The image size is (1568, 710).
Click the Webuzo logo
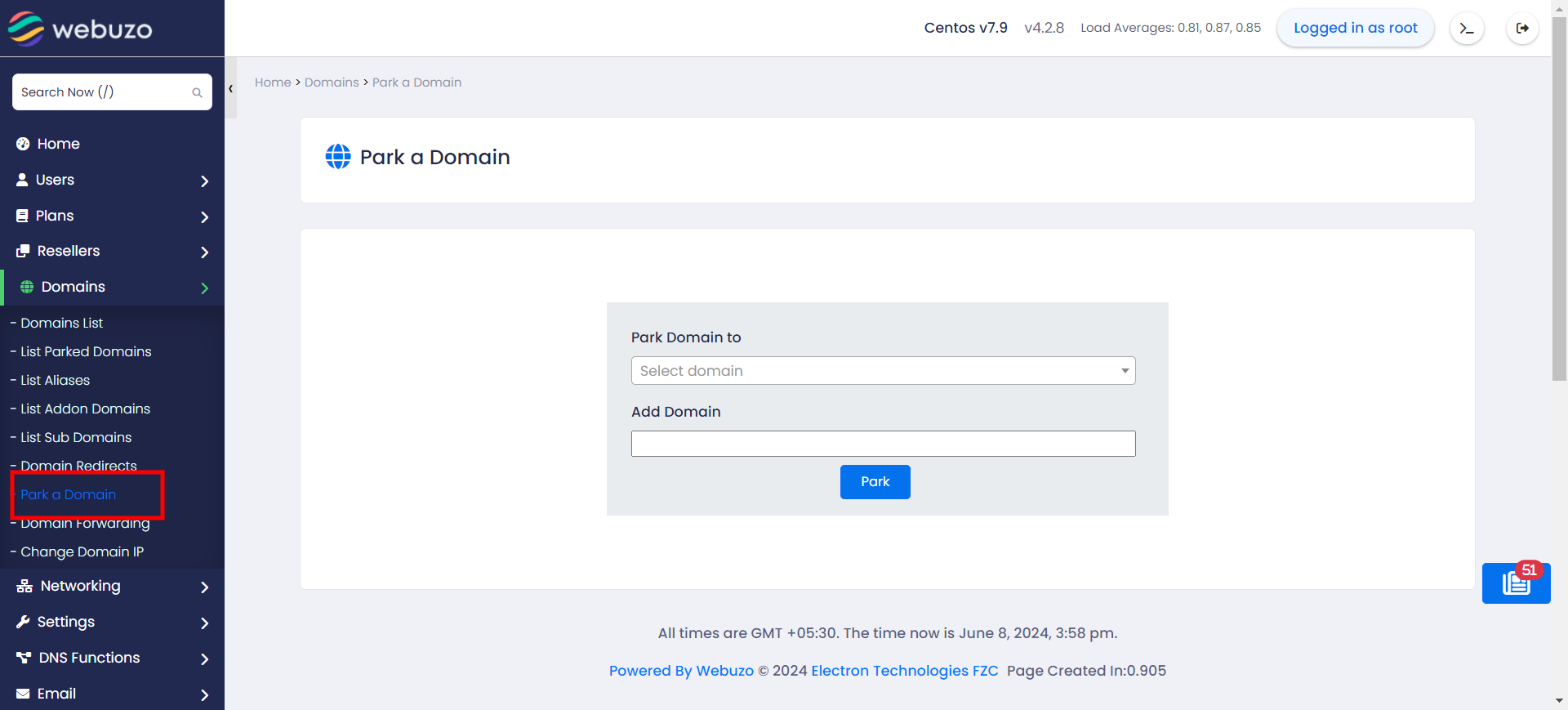point(80,29)
